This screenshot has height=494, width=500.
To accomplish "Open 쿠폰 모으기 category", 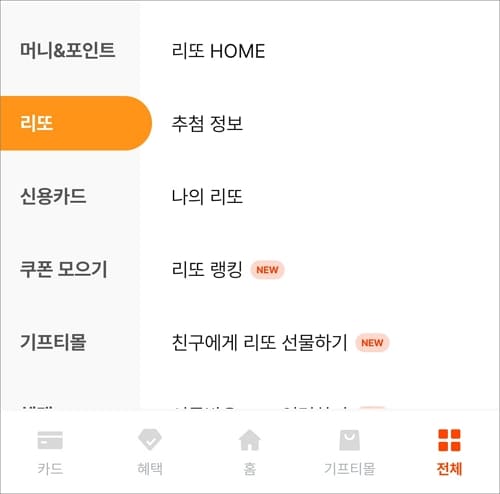I will 64,269.
